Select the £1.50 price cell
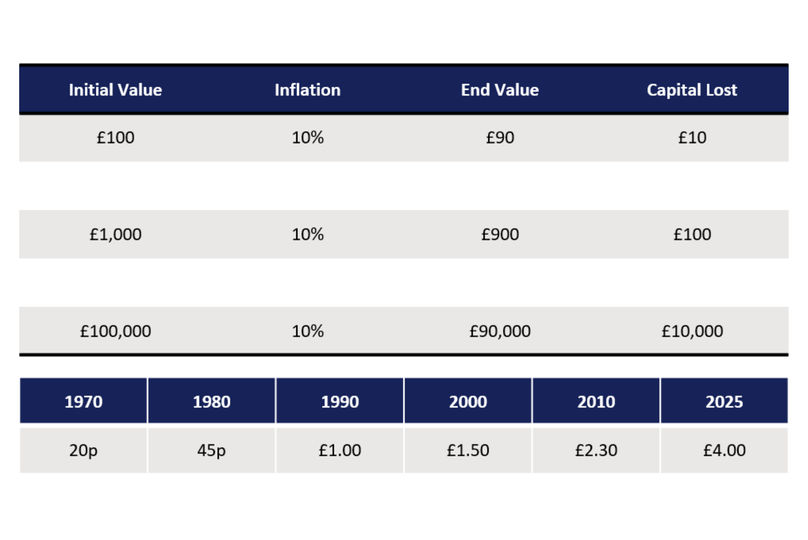This screenshot has height=540, width=808. 467,451
